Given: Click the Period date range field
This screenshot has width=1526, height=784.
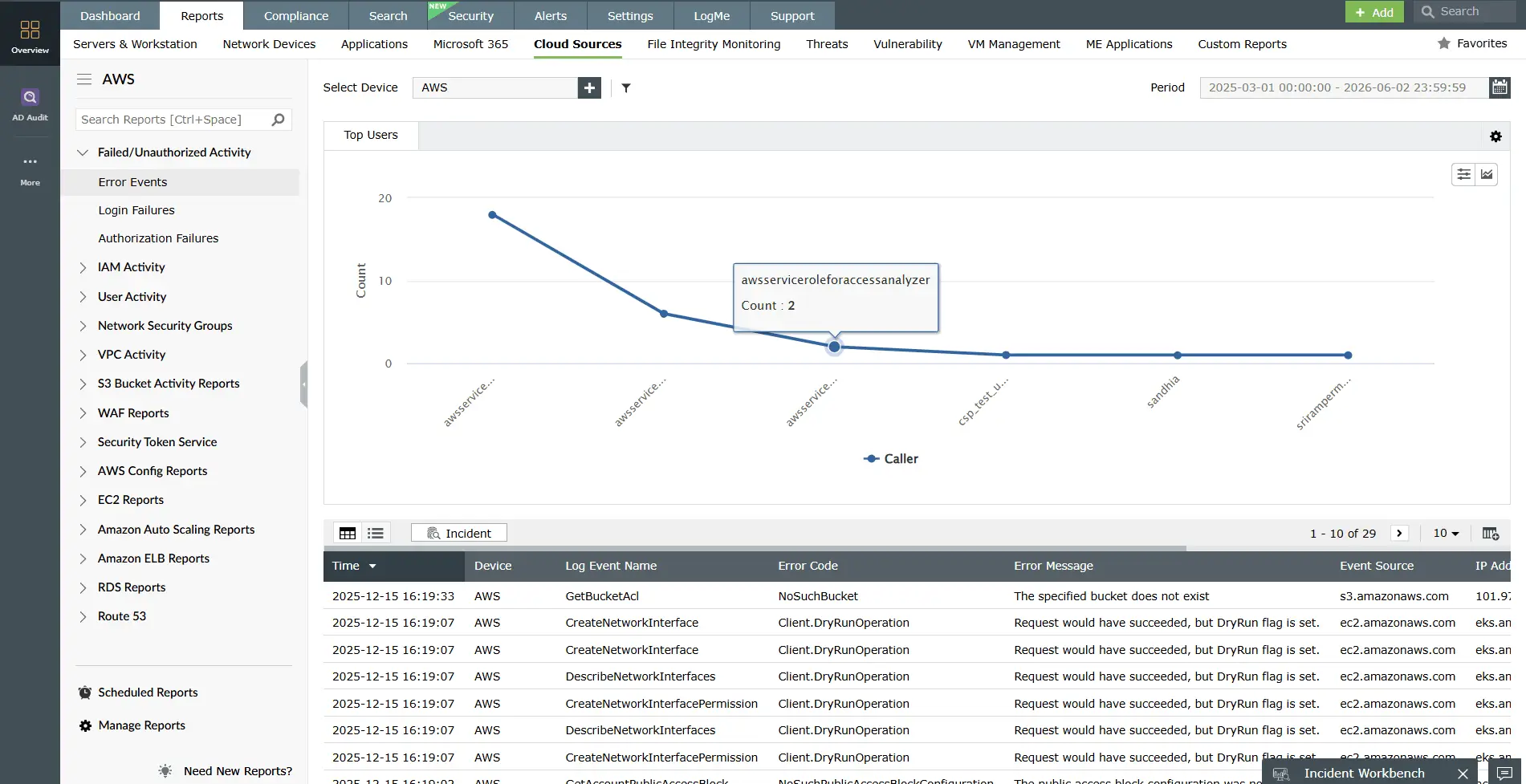Looking at the screenshot, I should click(1345, 87).
